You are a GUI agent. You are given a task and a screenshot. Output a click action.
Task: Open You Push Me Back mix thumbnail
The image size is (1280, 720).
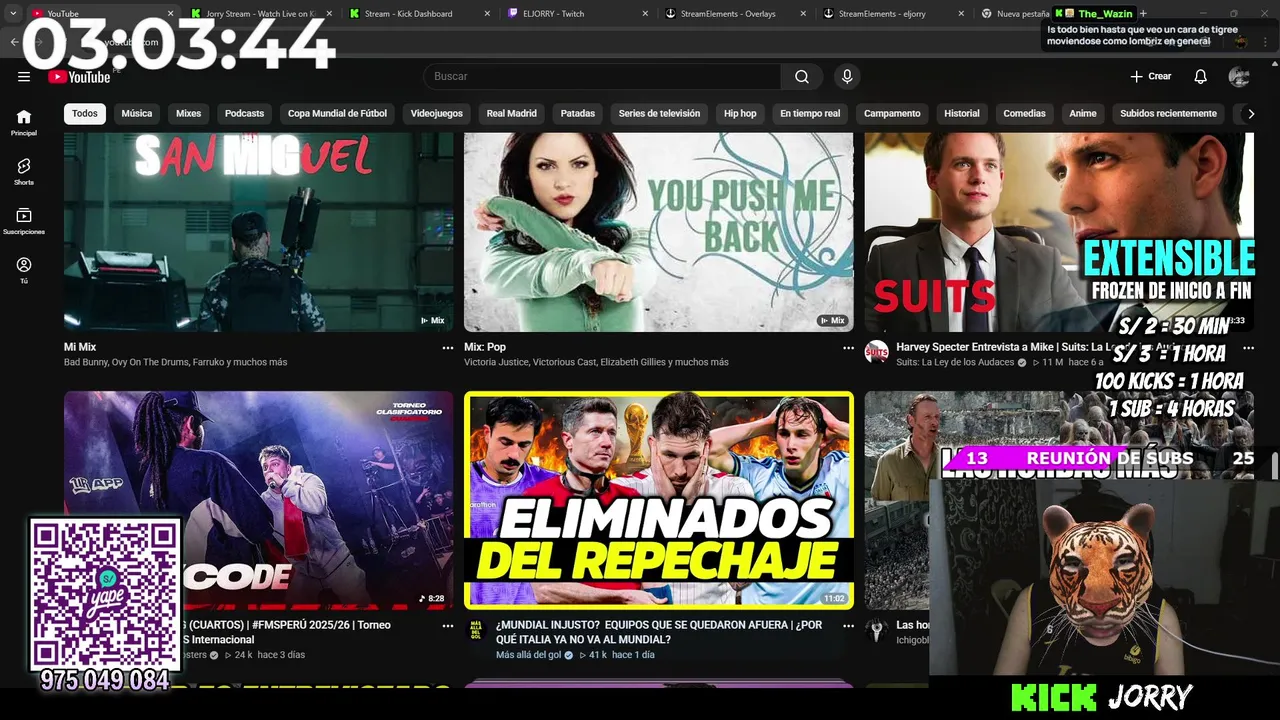[x=659, y=232]
